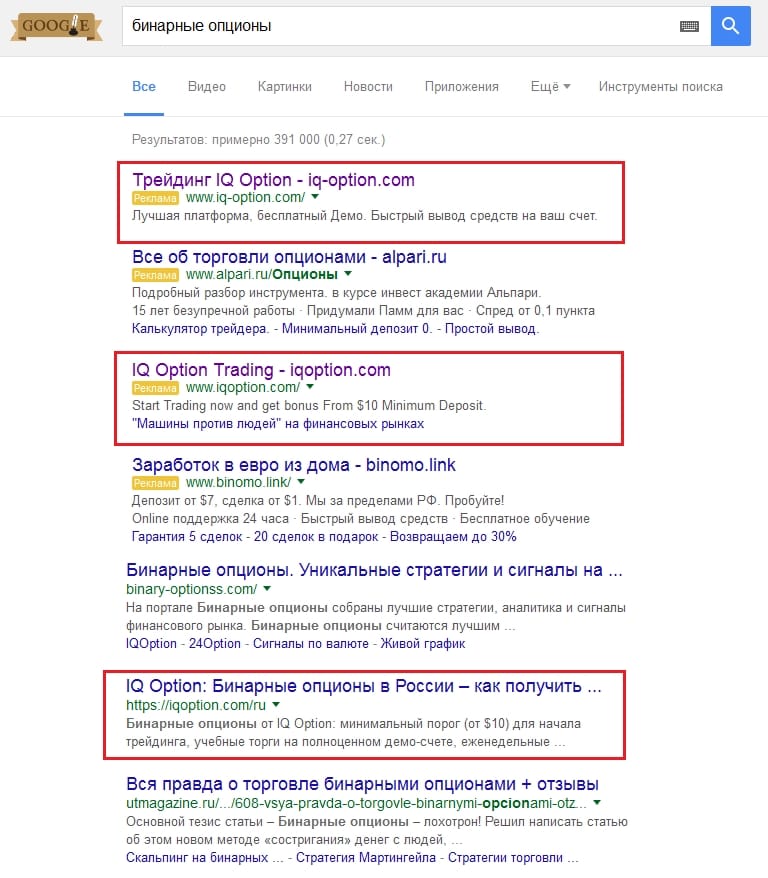
Task: Expand the Ещё dropdown menu
Action: (550, 87)
